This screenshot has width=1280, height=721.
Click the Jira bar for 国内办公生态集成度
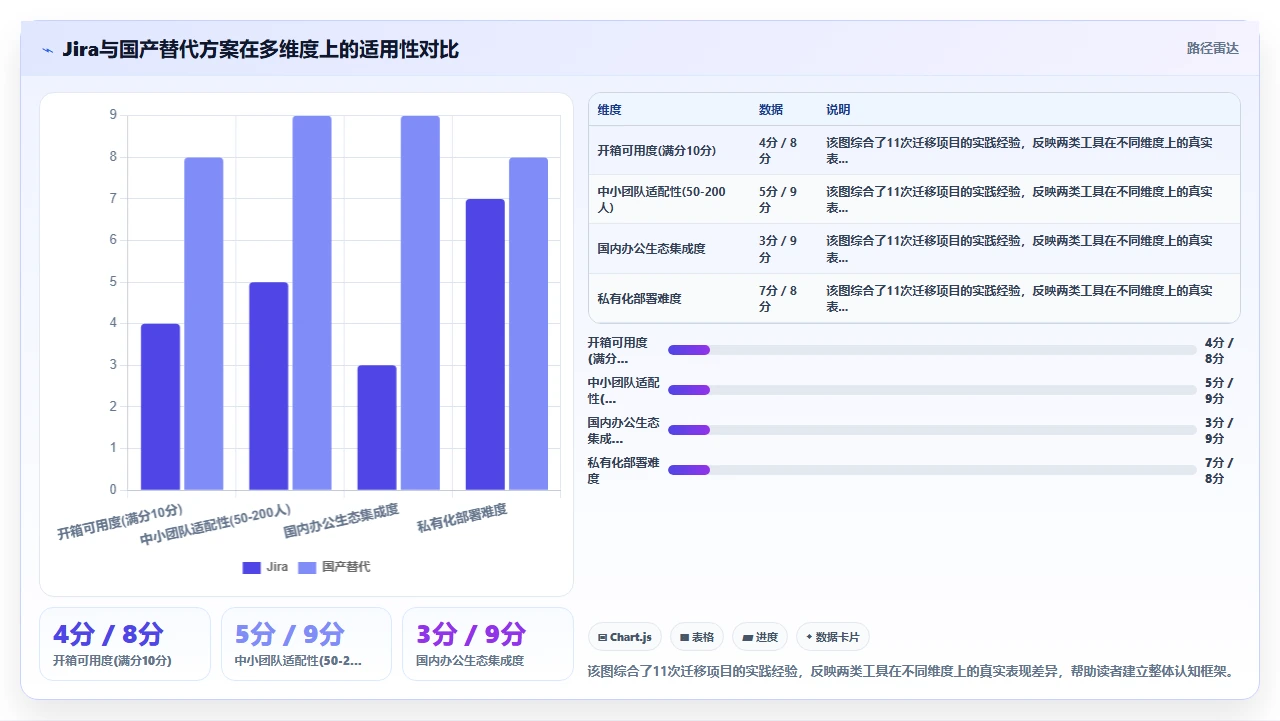click(x=377, y=428)
